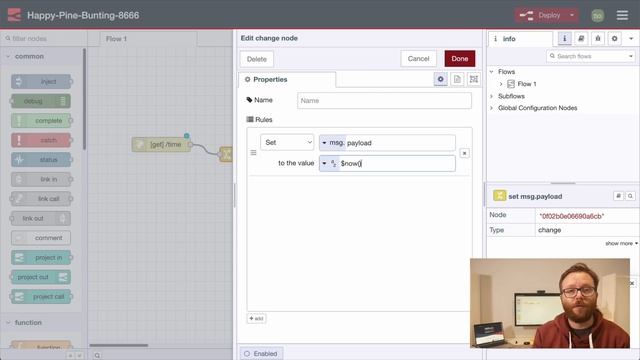Open the sidebar tabs dropdown arrow
This screenshot has width=640, height=360.
click(631, 38)
